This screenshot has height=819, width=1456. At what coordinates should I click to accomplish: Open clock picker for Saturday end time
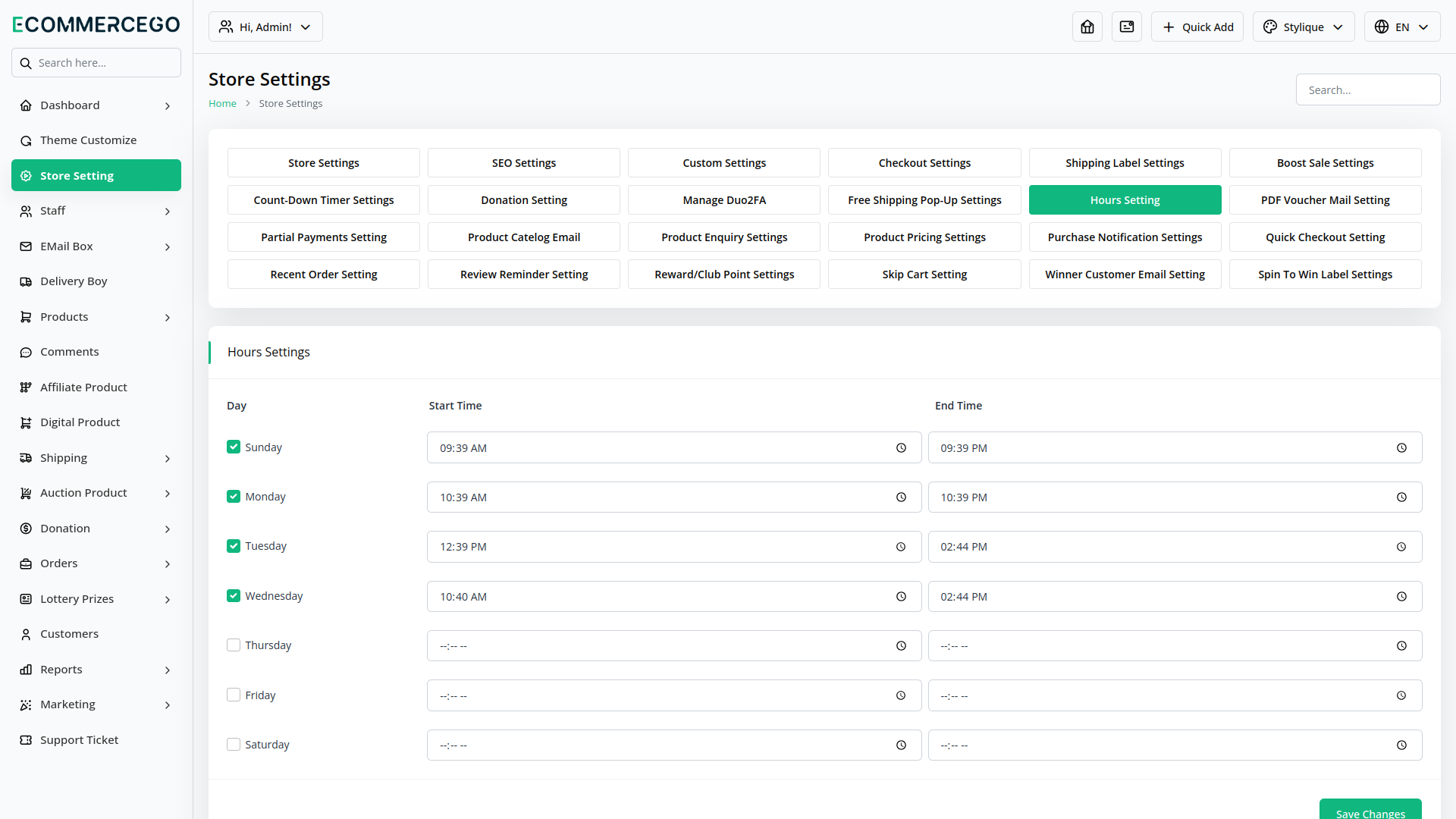[x=1401, y=745]
